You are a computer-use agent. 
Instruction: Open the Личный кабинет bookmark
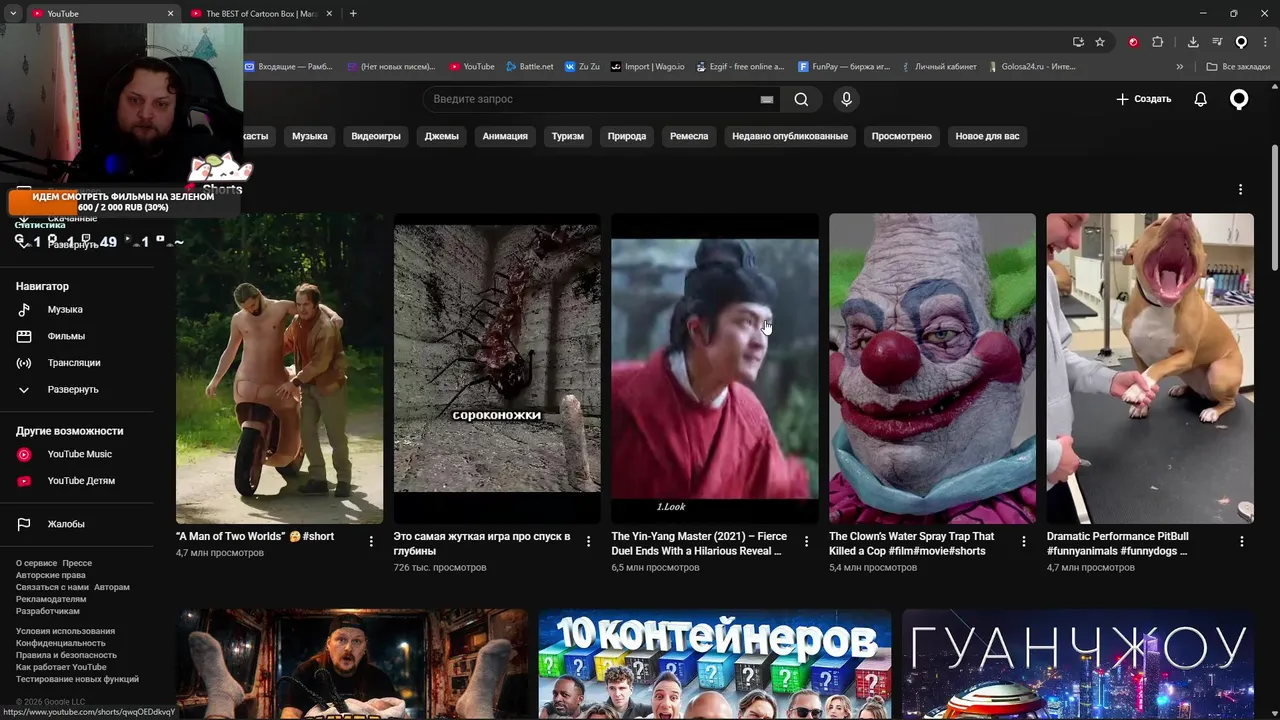[x=939, y=67]
